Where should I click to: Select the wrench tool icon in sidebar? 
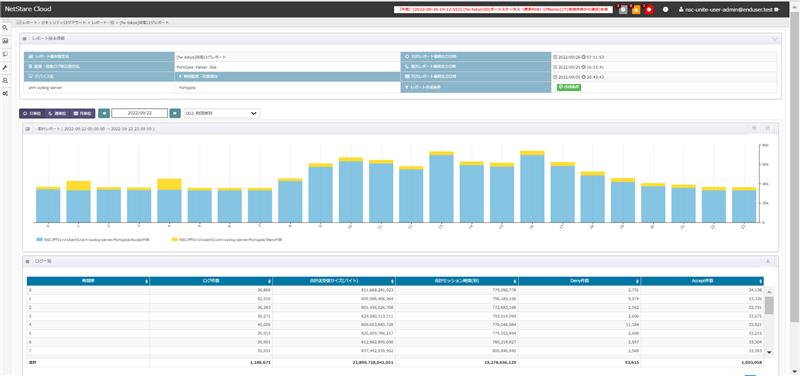point(5,67)
